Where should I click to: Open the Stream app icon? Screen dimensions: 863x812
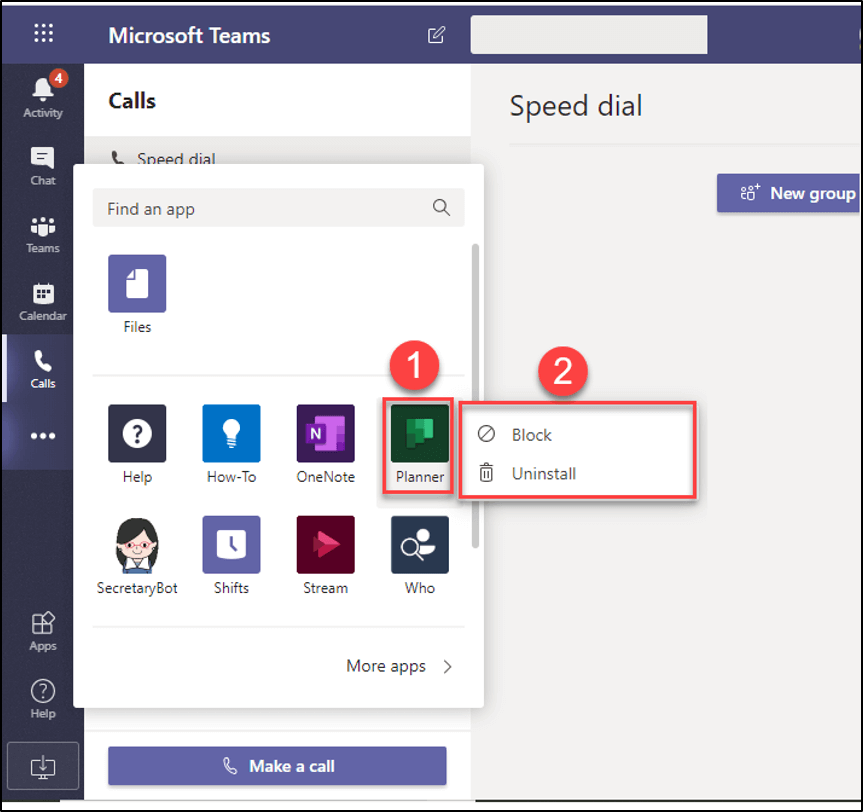[x=324, y=544]
